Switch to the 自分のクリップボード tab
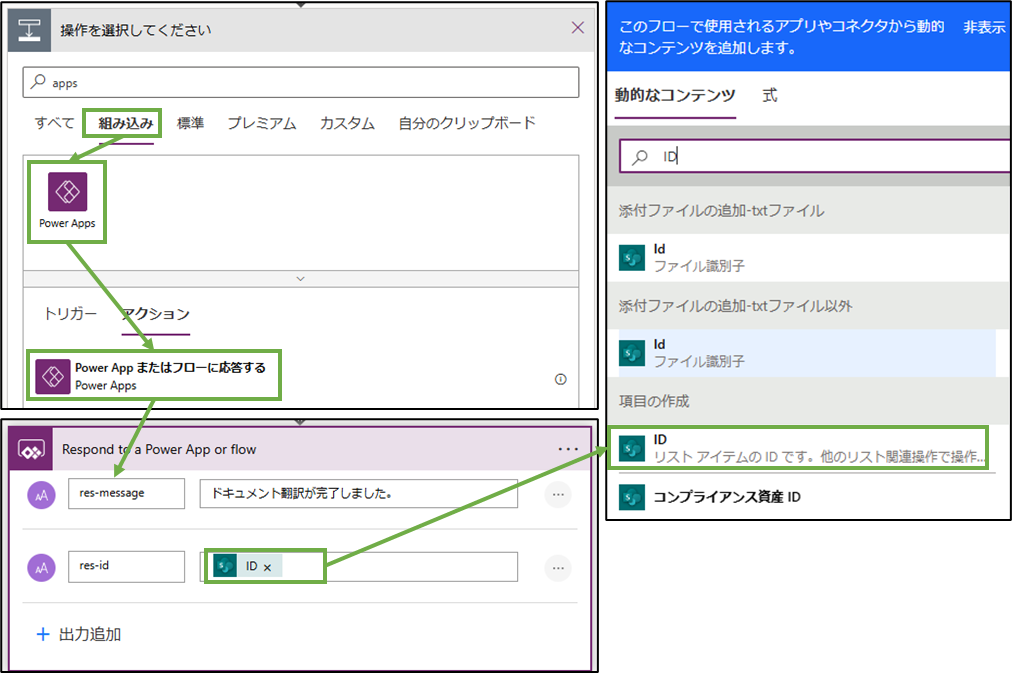 pos(467,123)
